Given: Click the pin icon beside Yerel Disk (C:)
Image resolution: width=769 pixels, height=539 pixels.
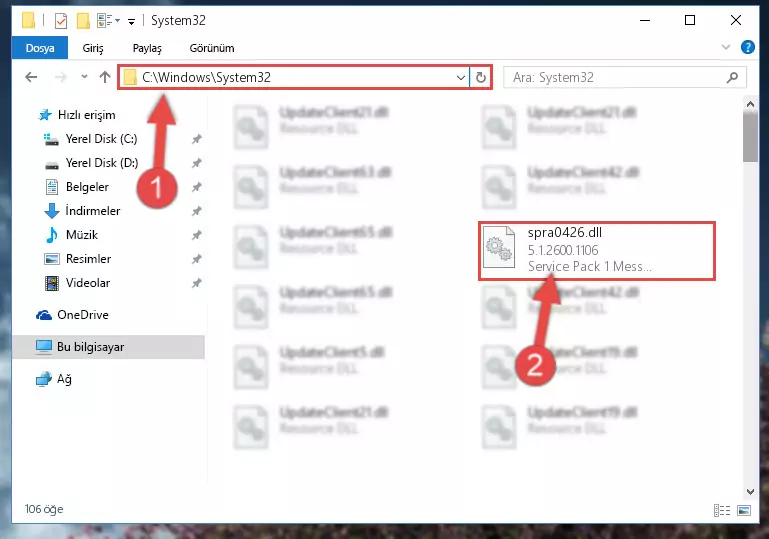Looking at the screenshot, I should [196, 139].
